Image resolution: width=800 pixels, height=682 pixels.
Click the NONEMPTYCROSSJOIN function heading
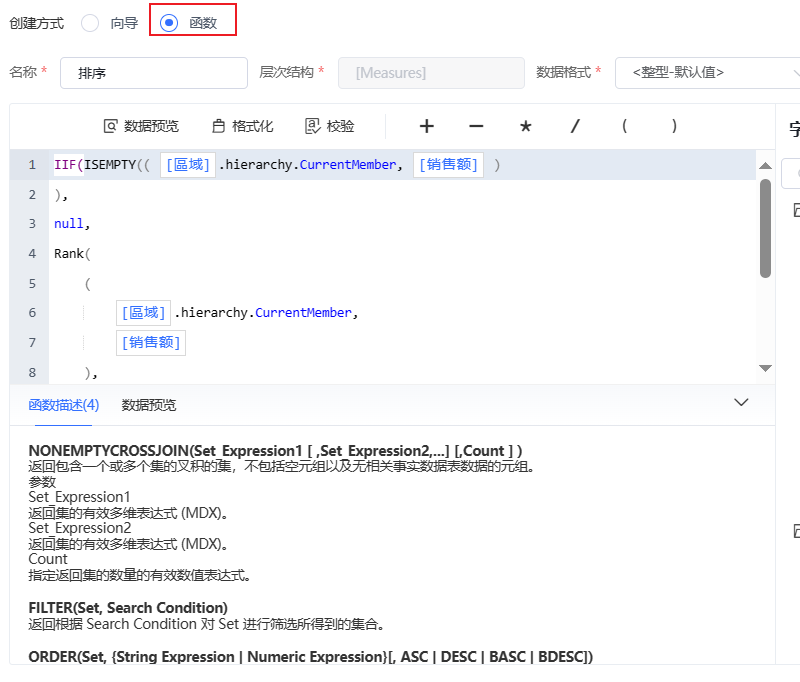pos(276,451)
